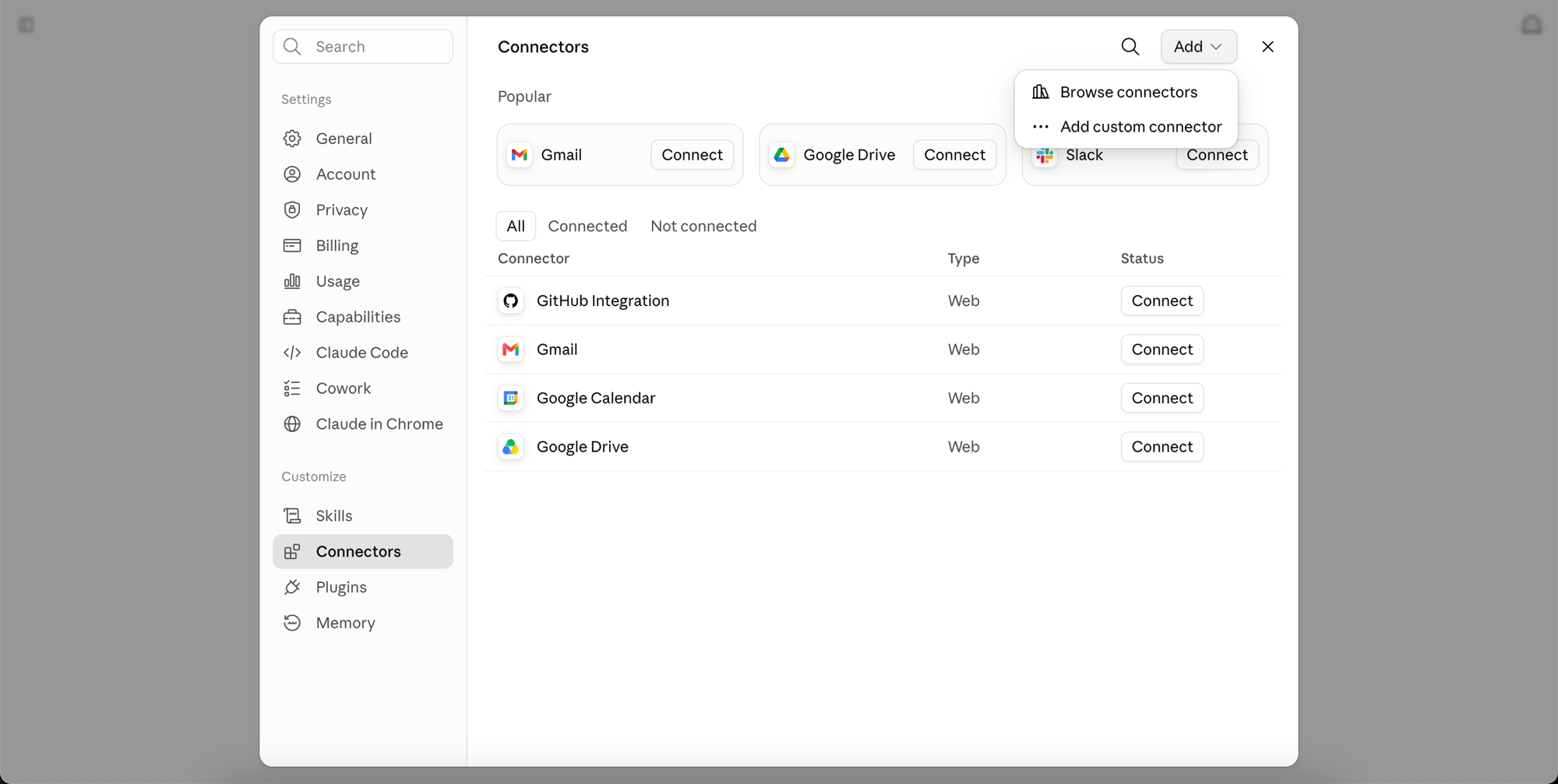Connect the Gmail table row

pos(1161,350)
